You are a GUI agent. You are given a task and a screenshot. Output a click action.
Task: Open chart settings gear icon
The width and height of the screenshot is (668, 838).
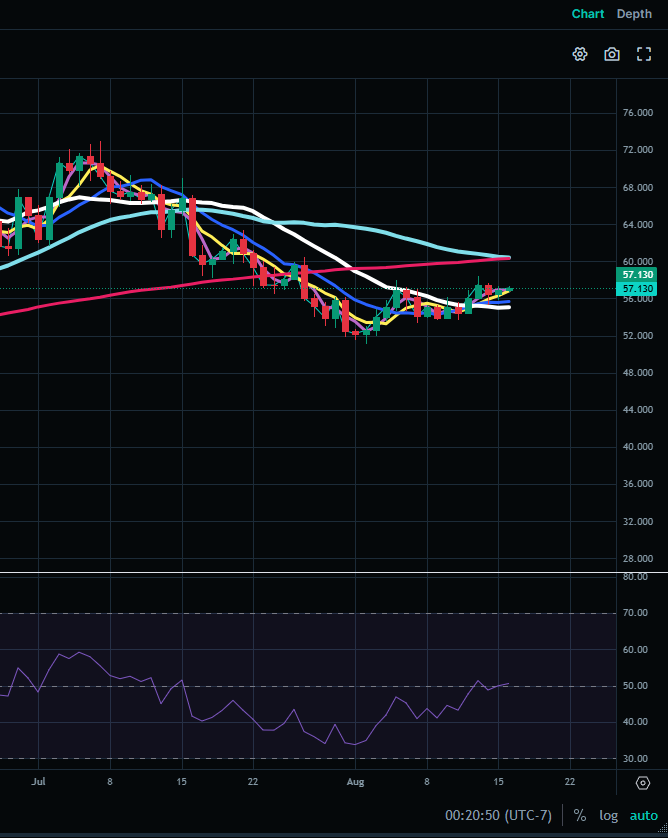(580, 54)
